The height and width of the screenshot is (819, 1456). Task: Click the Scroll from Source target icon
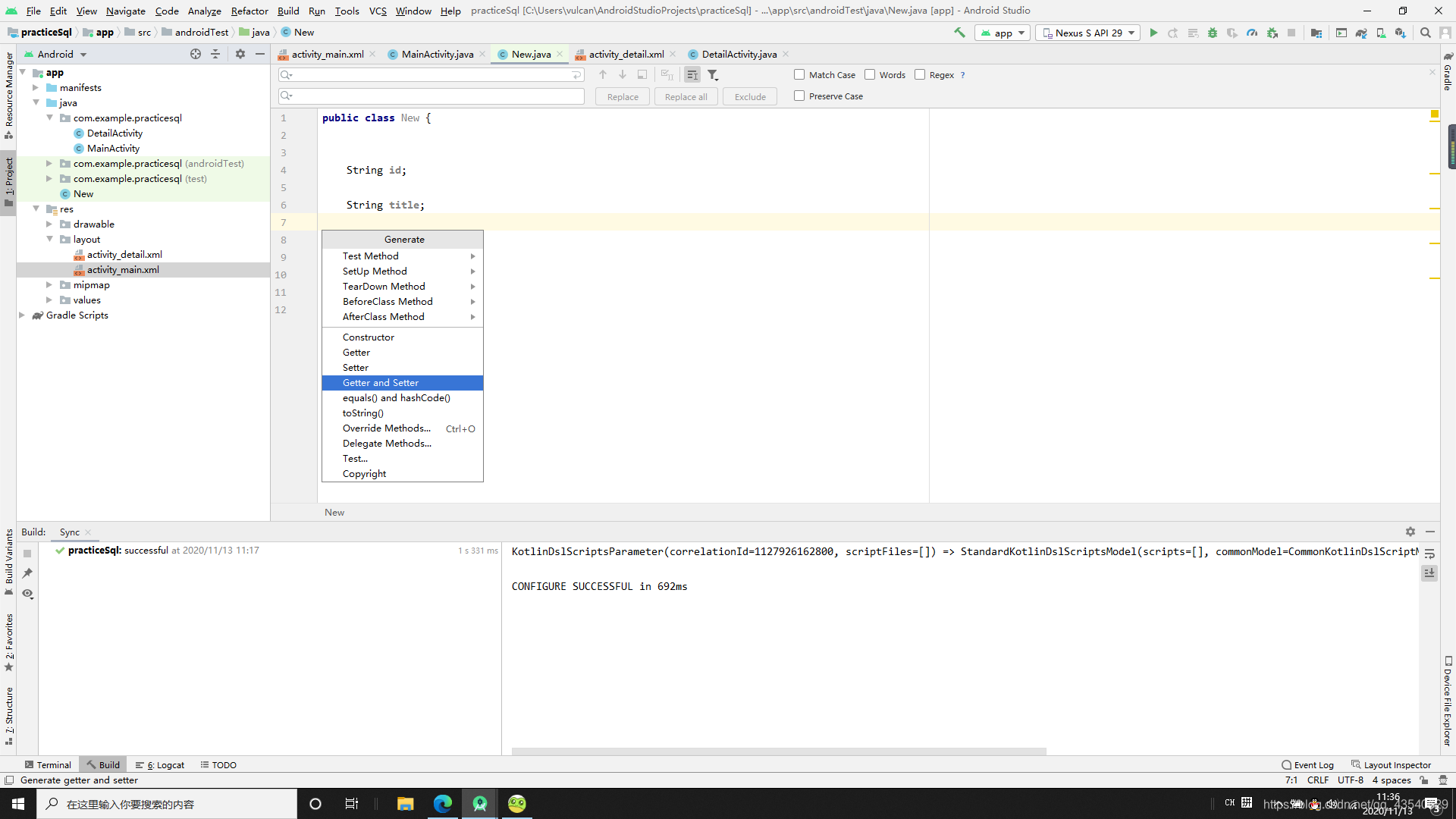[196, 54]
